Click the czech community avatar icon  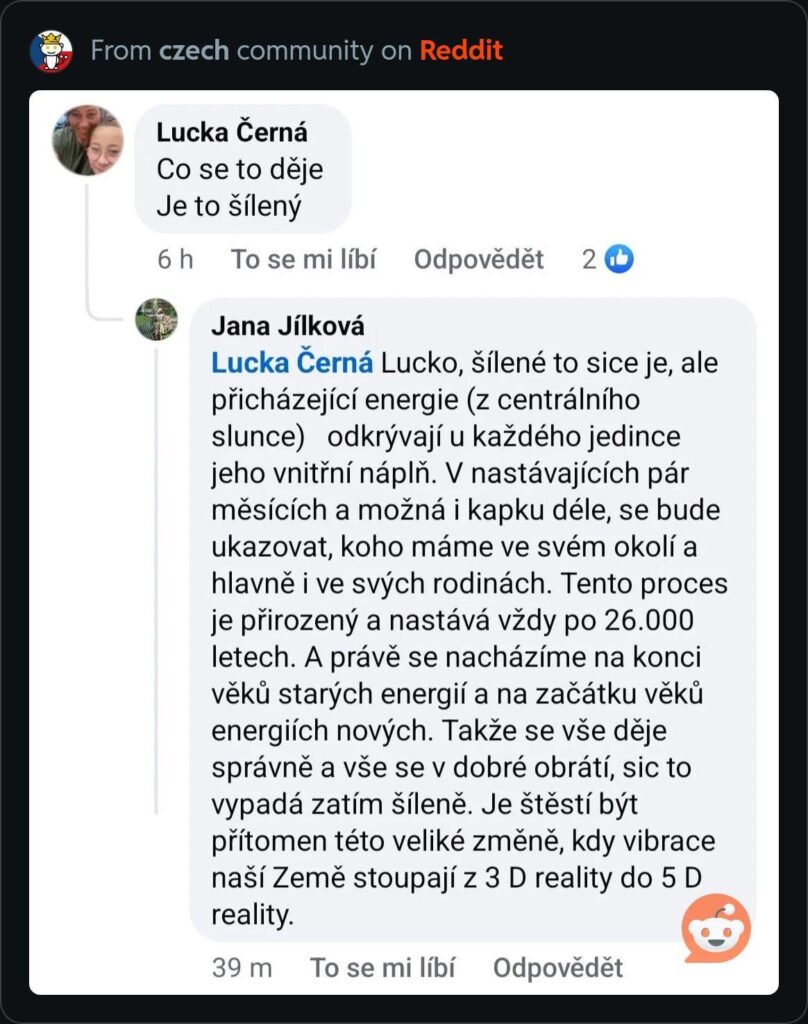tap(51, 51)
